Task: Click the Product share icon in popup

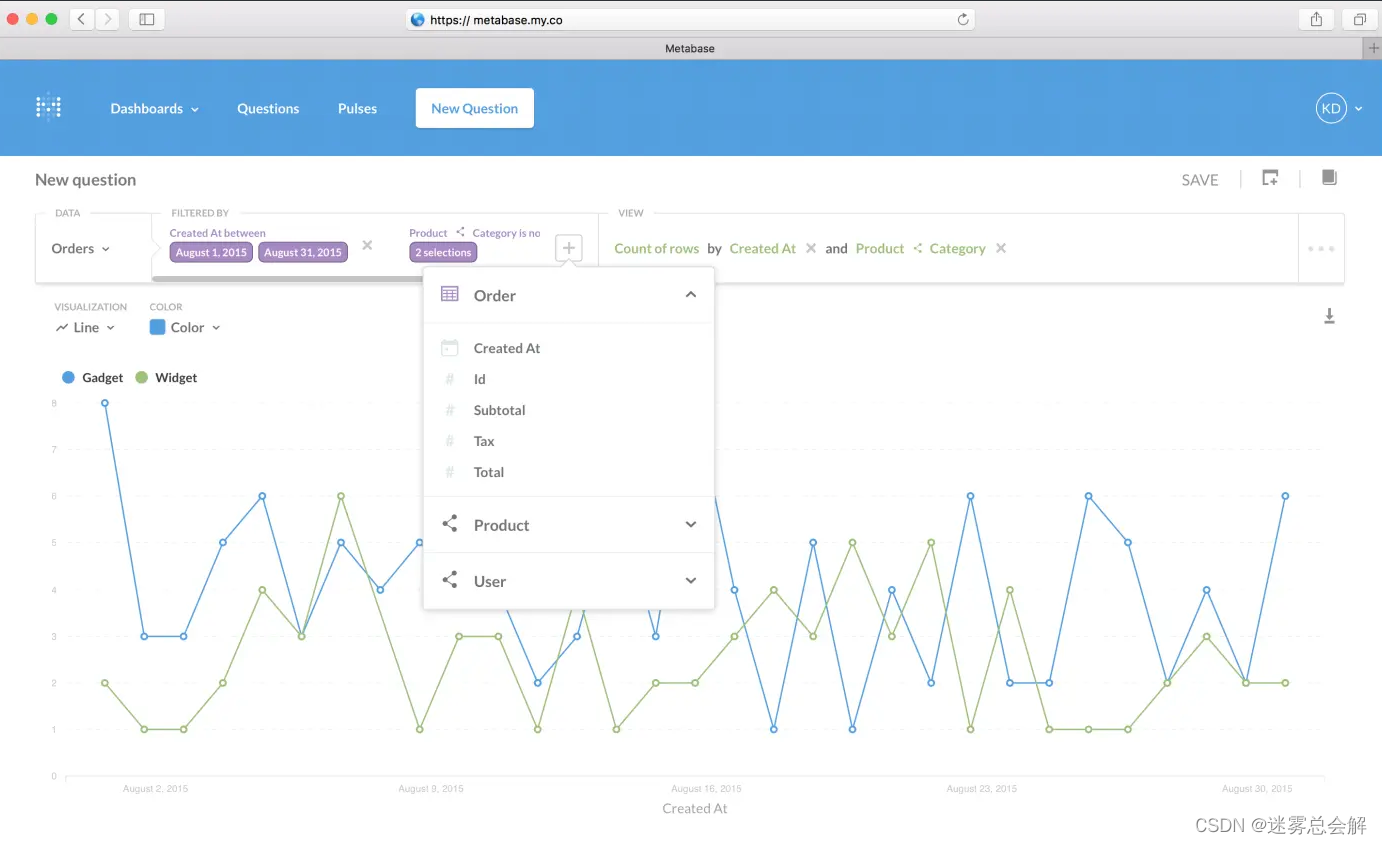Action: pyautogui.click(x=450, y=524)
